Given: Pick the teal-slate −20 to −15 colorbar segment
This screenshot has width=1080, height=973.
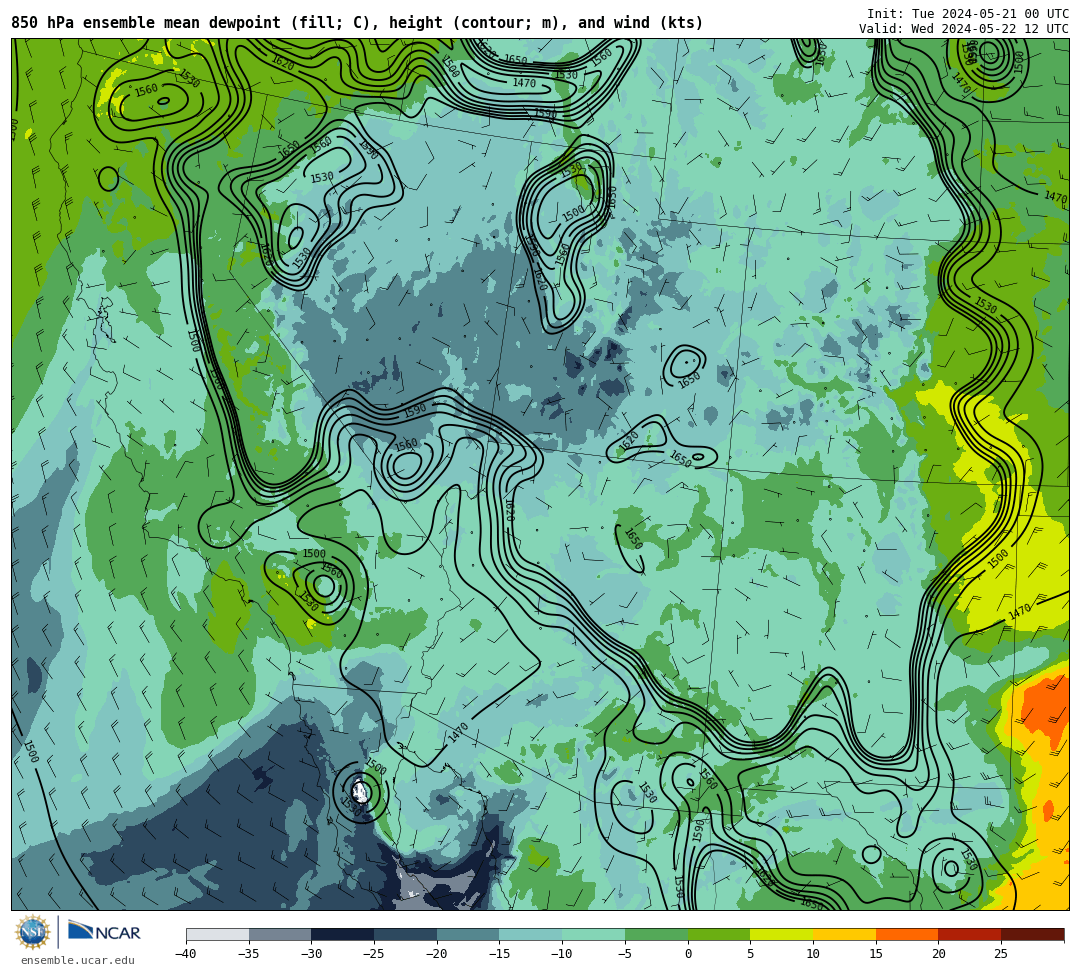Looking at the screenshot, I should click(x=468, y=934).
